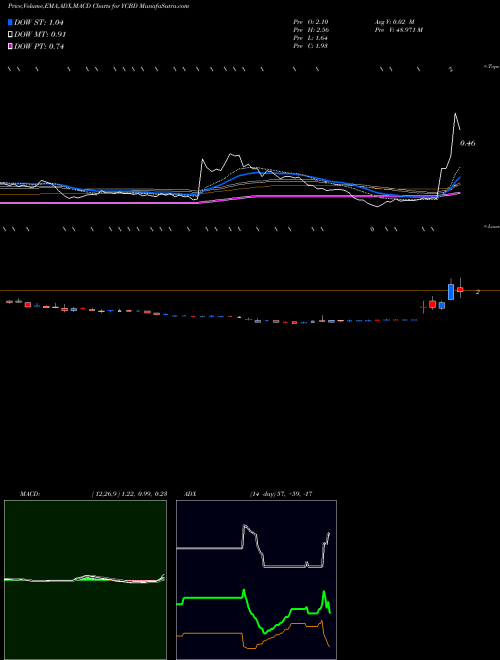Select the 'Pre H: 2.56' high value
The image size is (500, 660).
[311, 30]
